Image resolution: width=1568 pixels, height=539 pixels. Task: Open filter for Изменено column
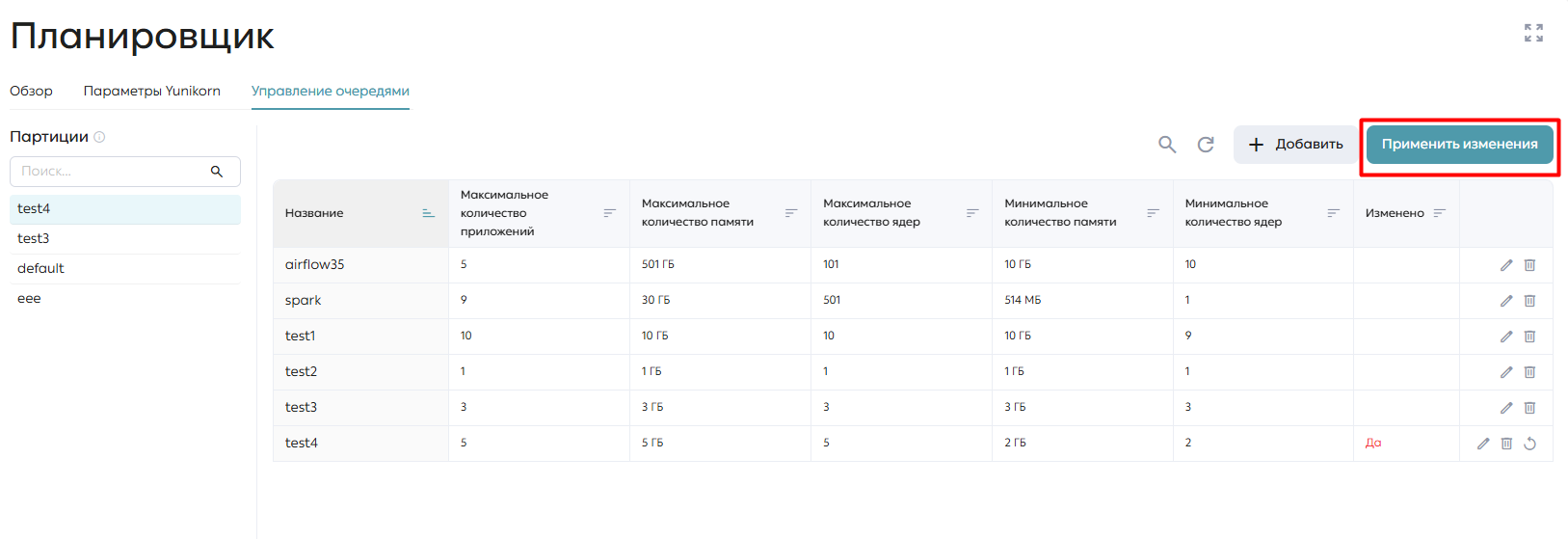(1440, 213)
